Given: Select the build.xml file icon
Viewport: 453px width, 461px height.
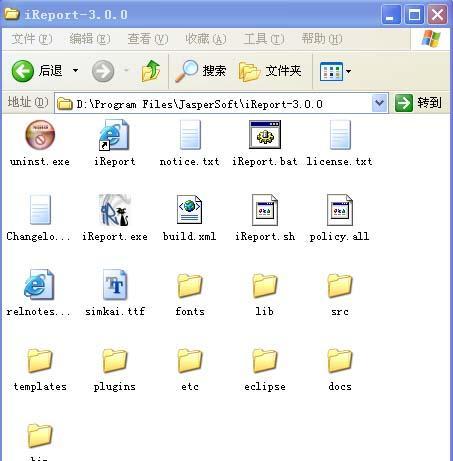Looking at the screenshot, I should tap(189, 209).
